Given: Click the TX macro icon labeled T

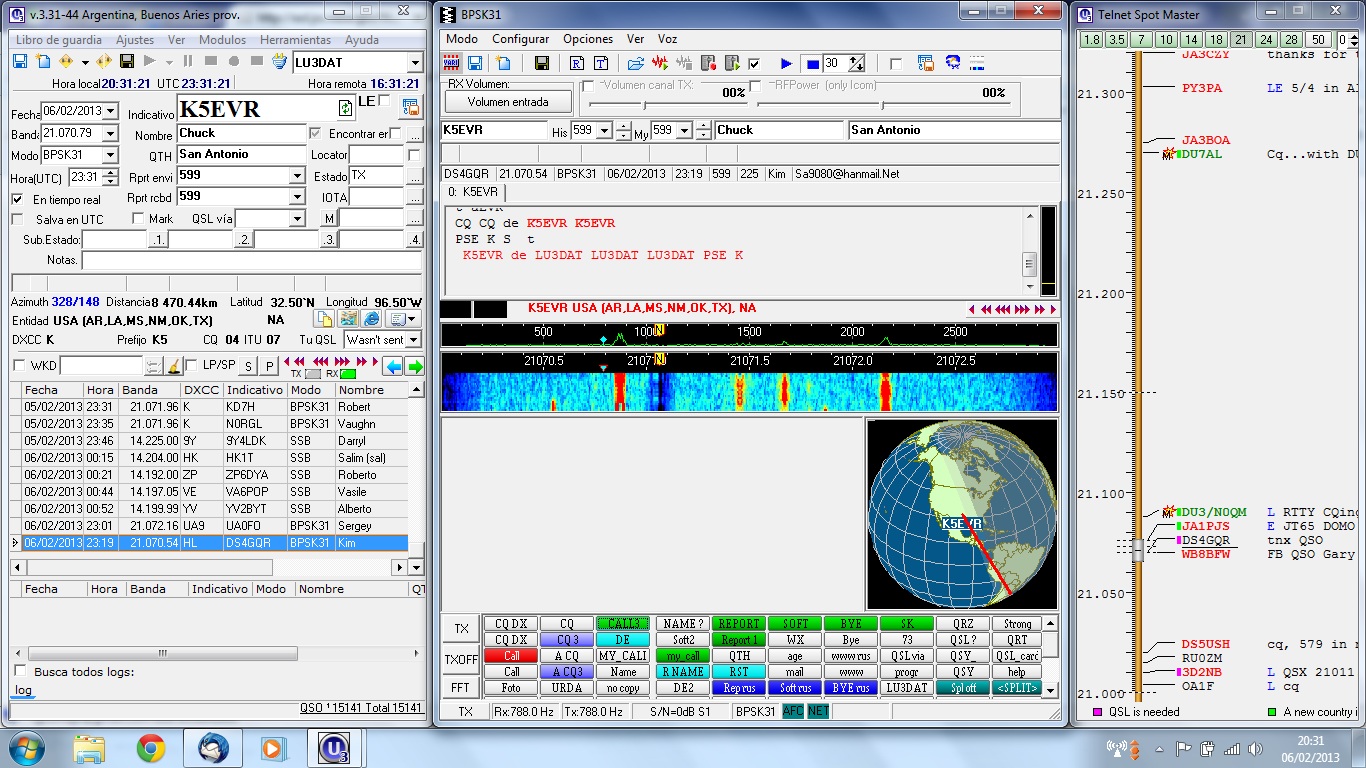Looking at the screenshot, I should coord(601,62).
